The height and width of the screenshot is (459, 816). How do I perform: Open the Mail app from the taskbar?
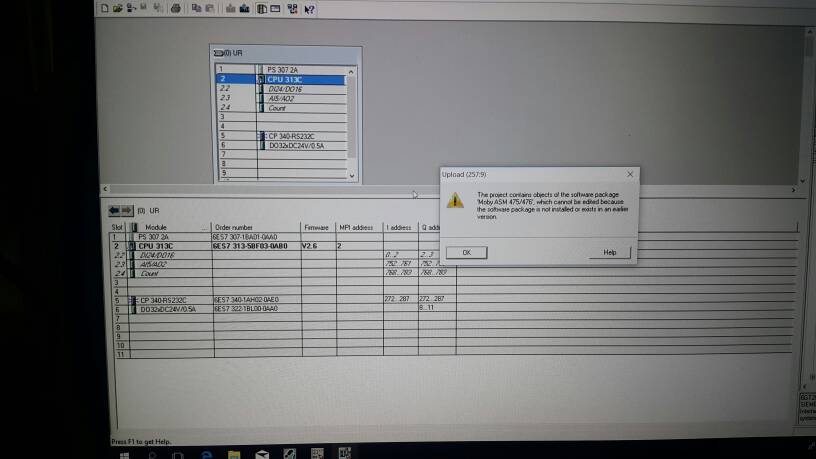(x=262, y=454)
